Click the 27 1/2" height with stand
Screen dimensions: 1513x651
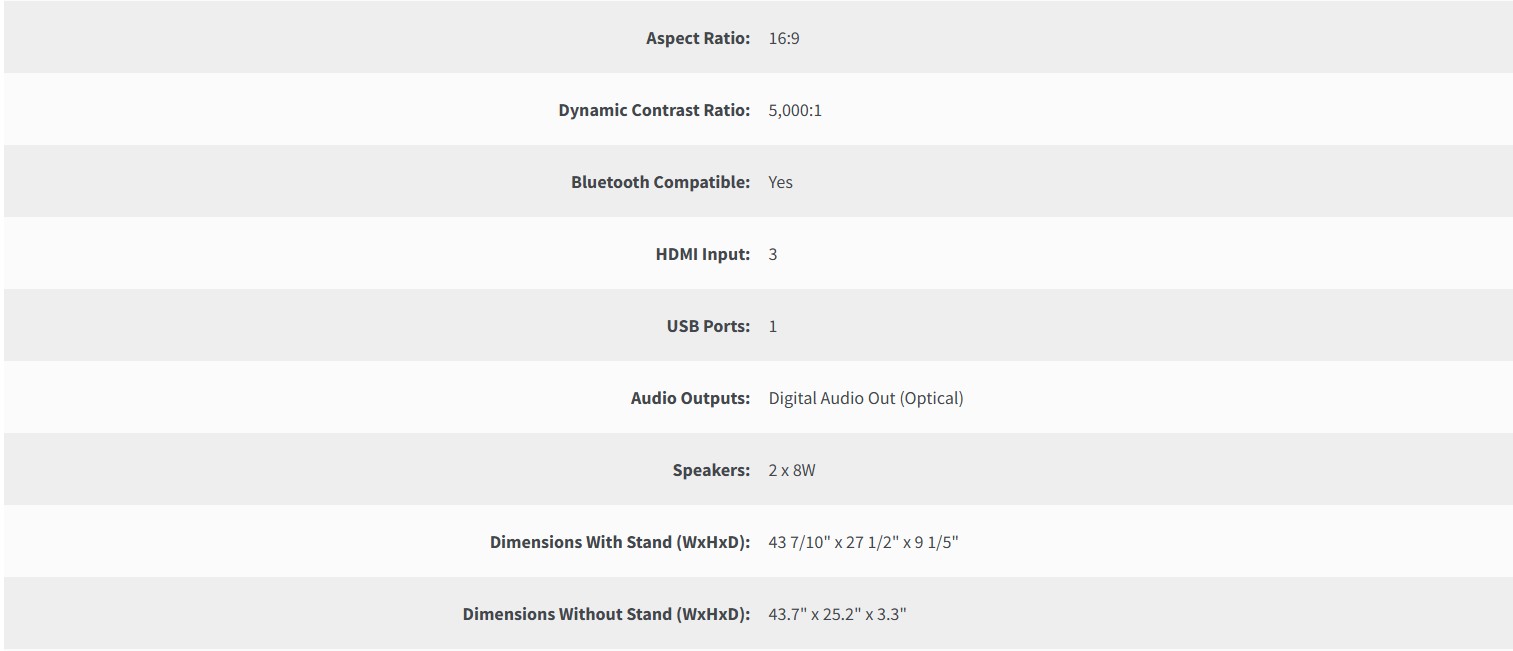click(x=871, y=542)
